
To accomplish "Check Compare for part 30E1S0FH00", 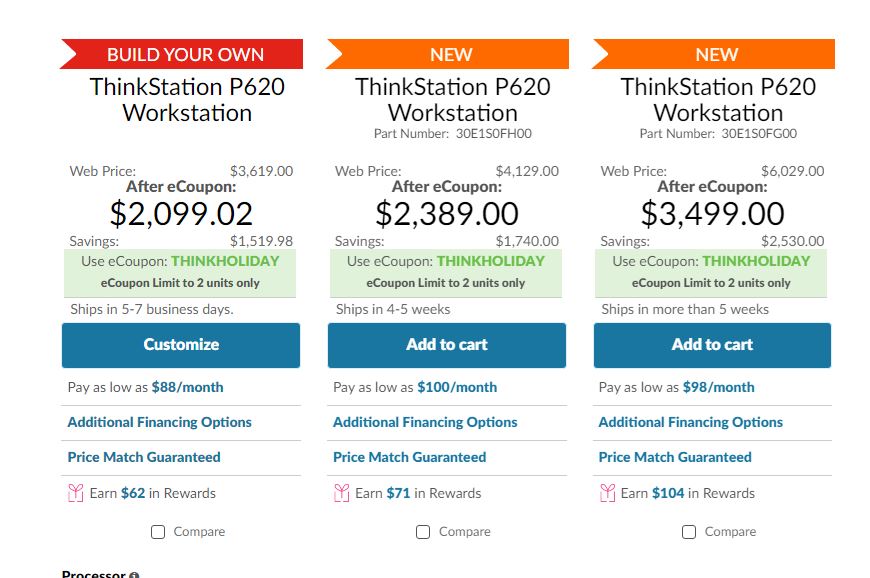I will coord(423,532).
